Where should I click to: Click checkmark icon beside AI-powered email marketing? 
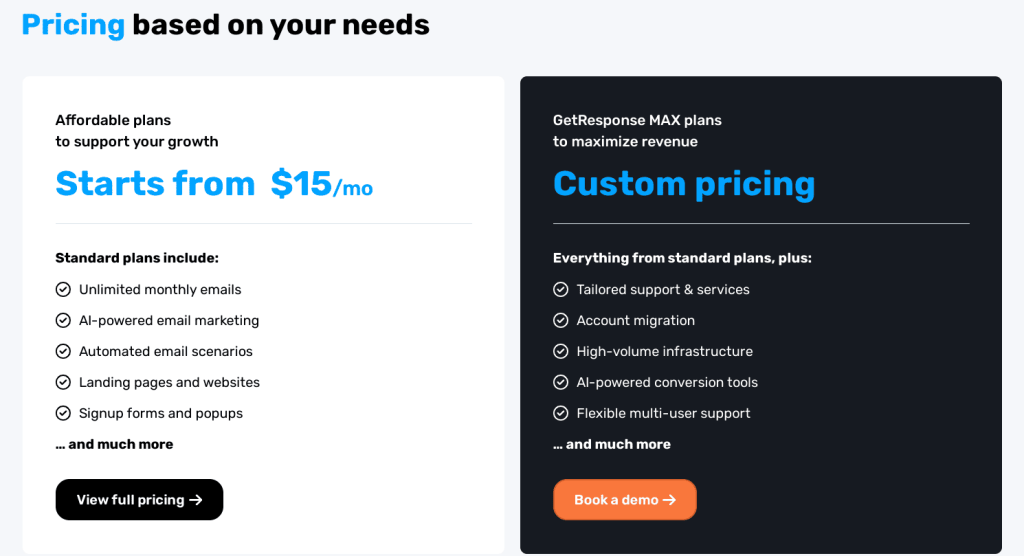pyautogui.click(x=63, y=321)
